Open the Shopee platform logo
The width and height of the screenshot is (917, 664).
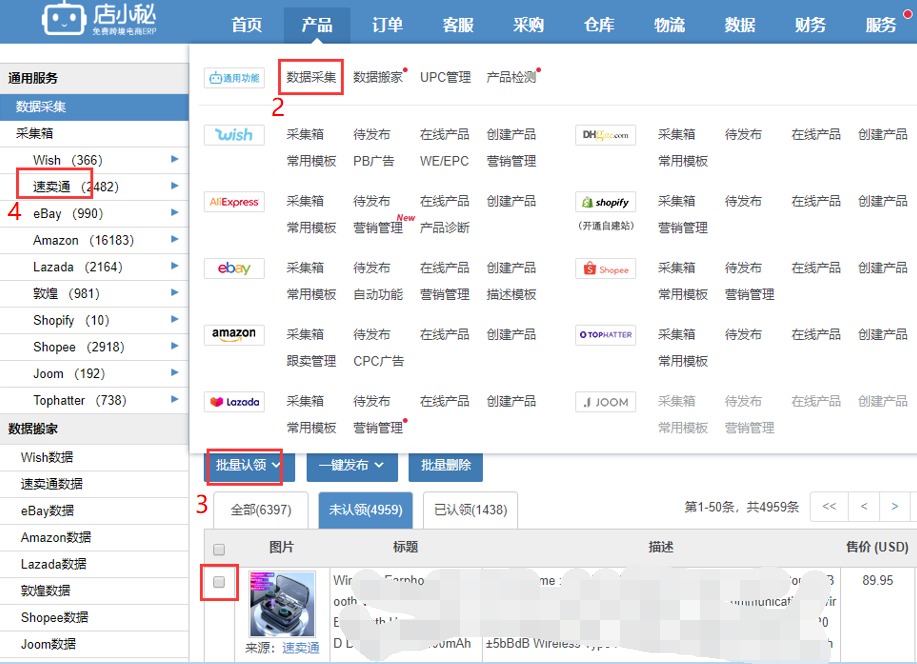point(605,269)
